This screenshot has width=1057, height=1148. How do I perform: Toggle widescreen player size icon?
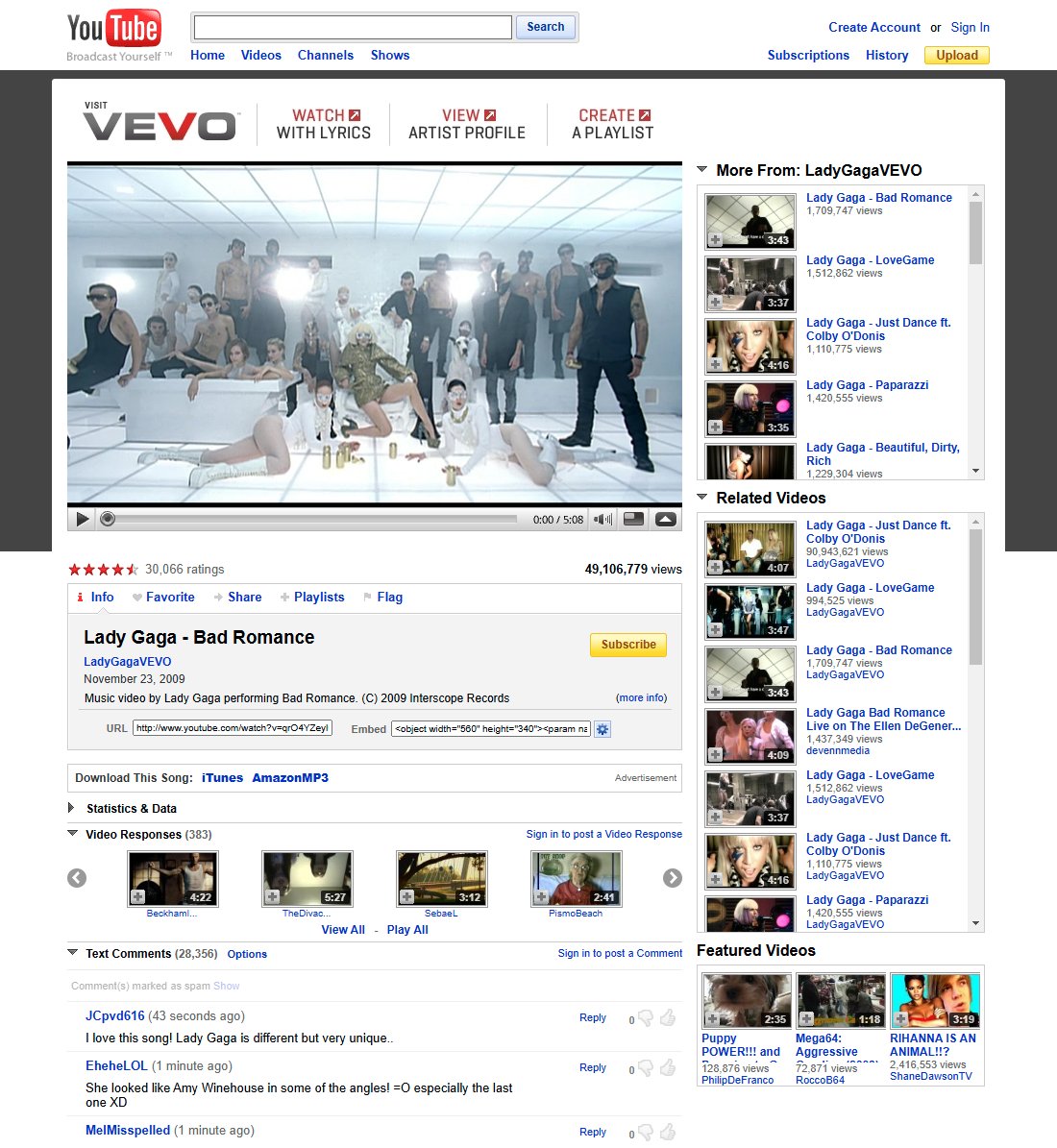(633, 519)
